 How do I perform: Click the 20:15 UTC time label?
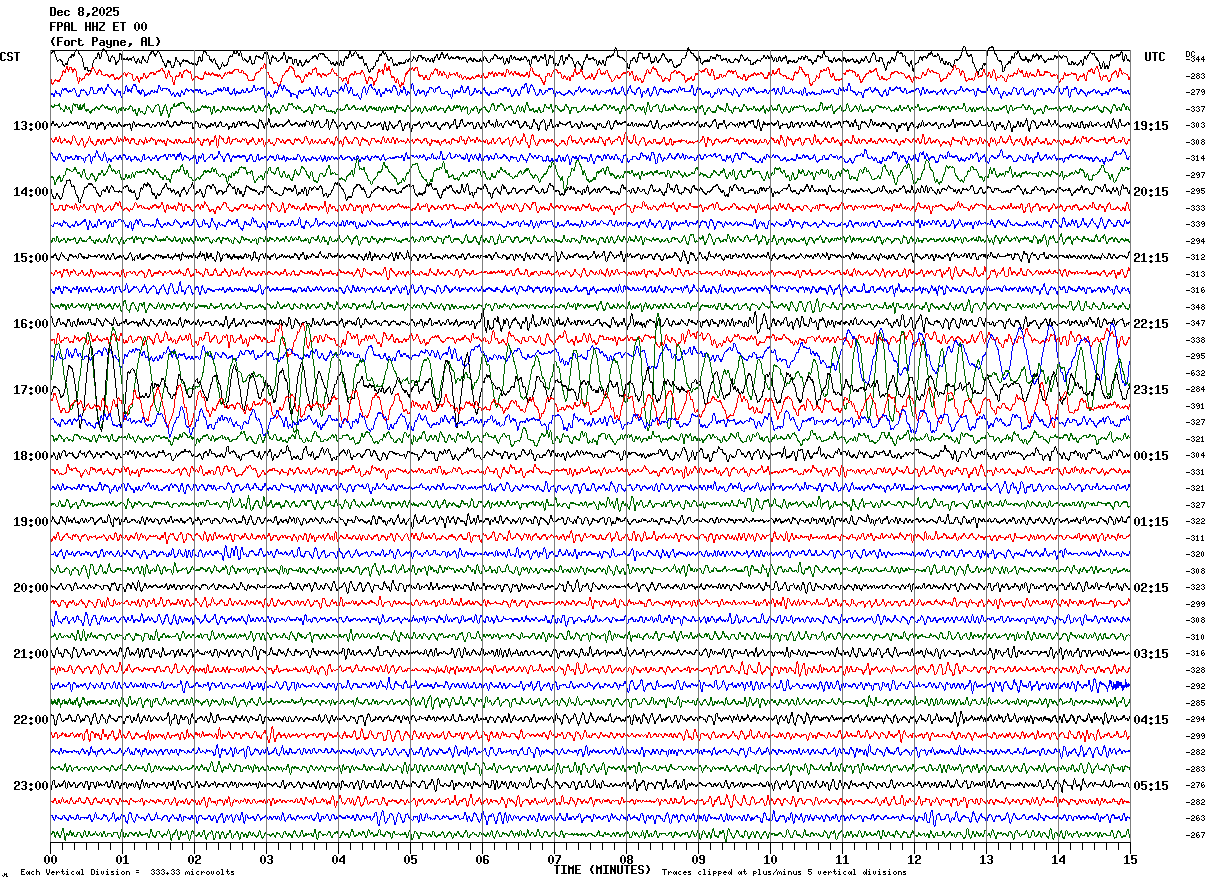[1151, 192]
